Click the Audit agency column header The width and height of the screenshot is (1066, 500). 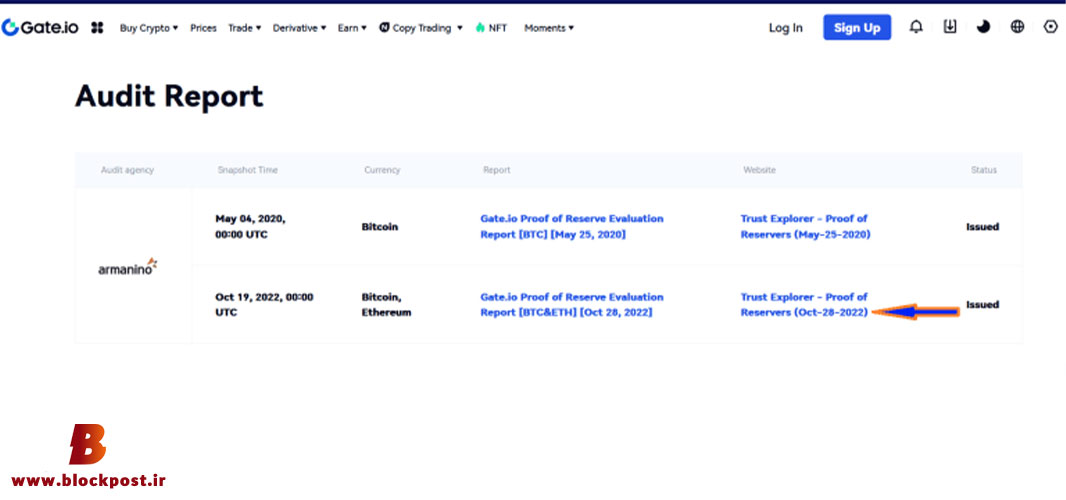tap(127, 170)
